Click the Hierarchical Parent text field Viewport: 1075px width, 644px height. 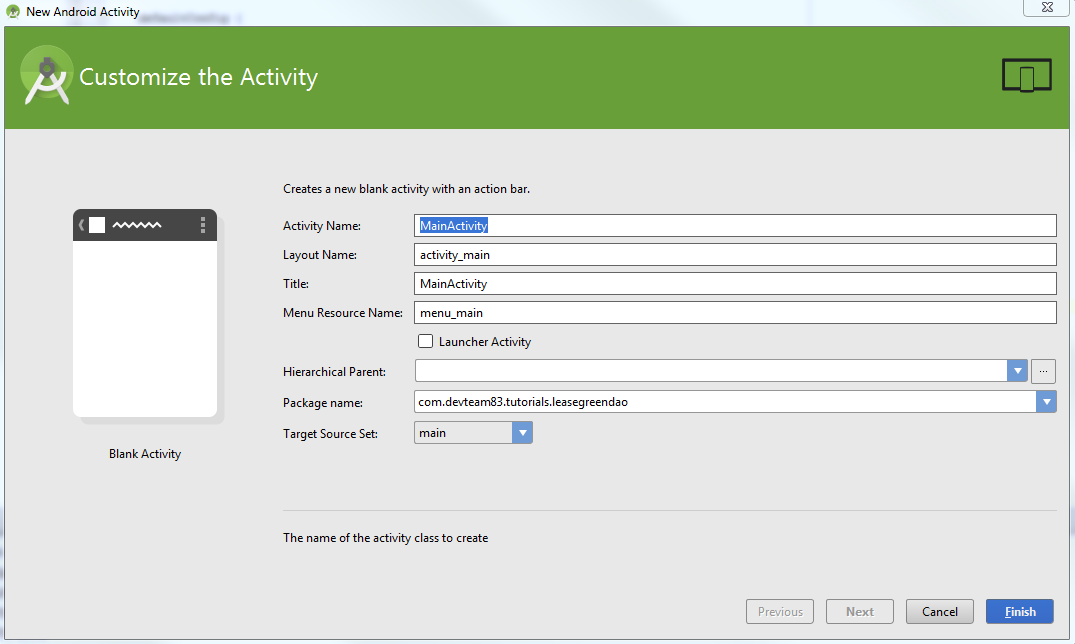pos(711,371)
